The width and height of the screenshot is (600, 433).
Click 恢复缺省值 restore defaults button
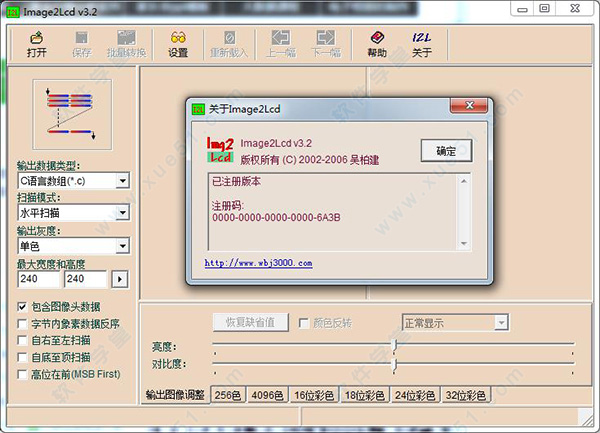251,322
